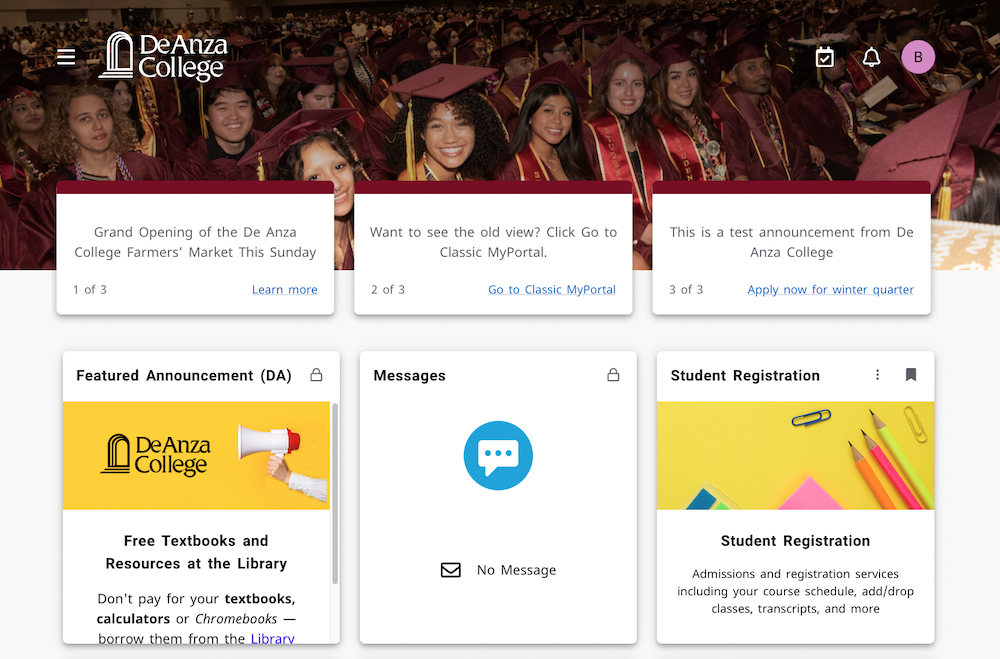Open the Library link in Featured Announcement
The width and height of the screenshot is (1000, 659).
click(x=273, y=638)
